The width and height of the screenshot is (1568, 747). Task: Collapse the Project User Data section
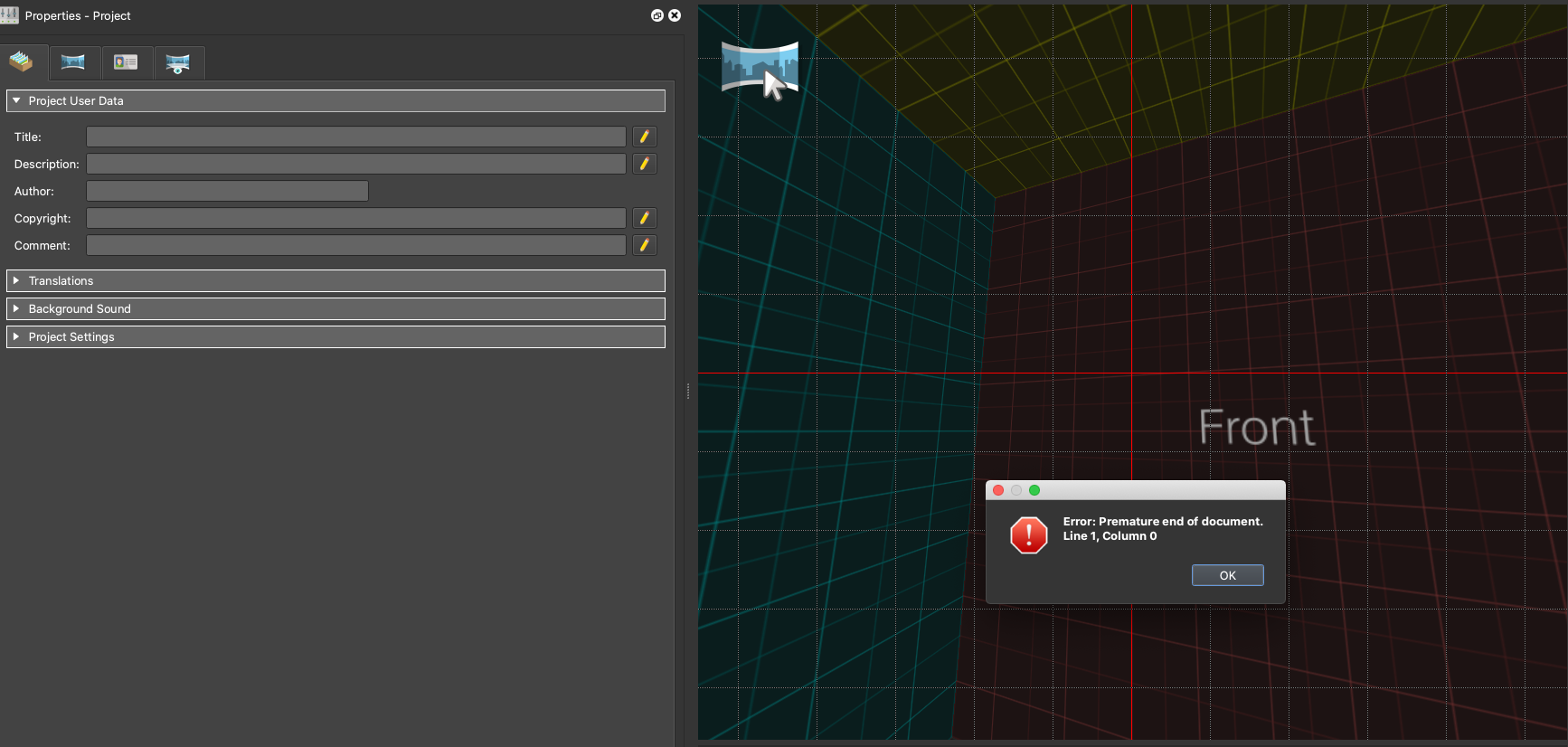point(335,100)
